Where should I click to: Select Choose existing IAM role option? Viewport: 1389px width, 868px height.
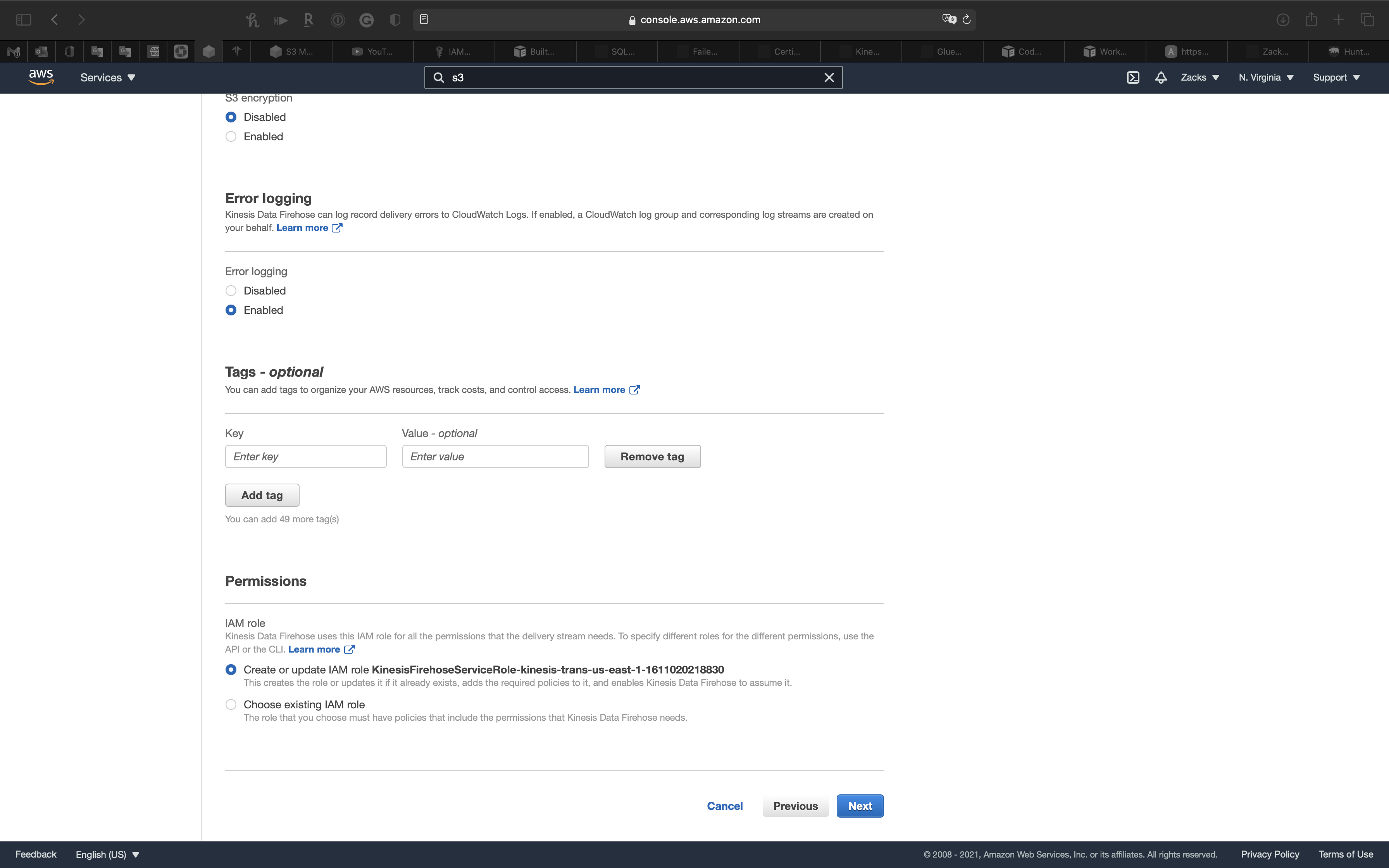click(x=231, y=704)
